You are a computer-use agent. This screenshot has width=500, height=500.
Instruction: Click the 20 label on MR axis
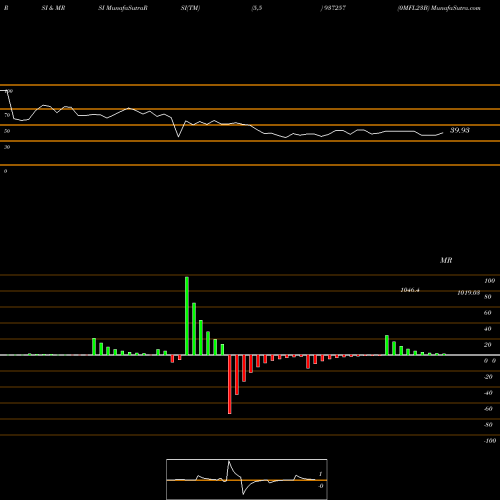pyautogui.click(x=488, y=345)
